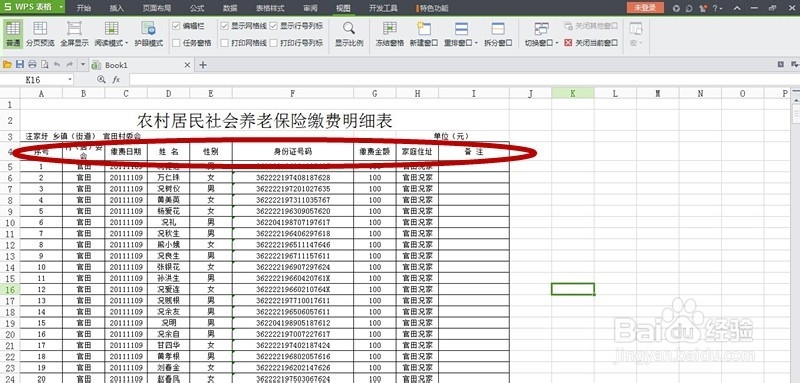The width and height of the screenshot is (800, 383).
Task: Click the header cell 身份证号码
Action: 292,151
